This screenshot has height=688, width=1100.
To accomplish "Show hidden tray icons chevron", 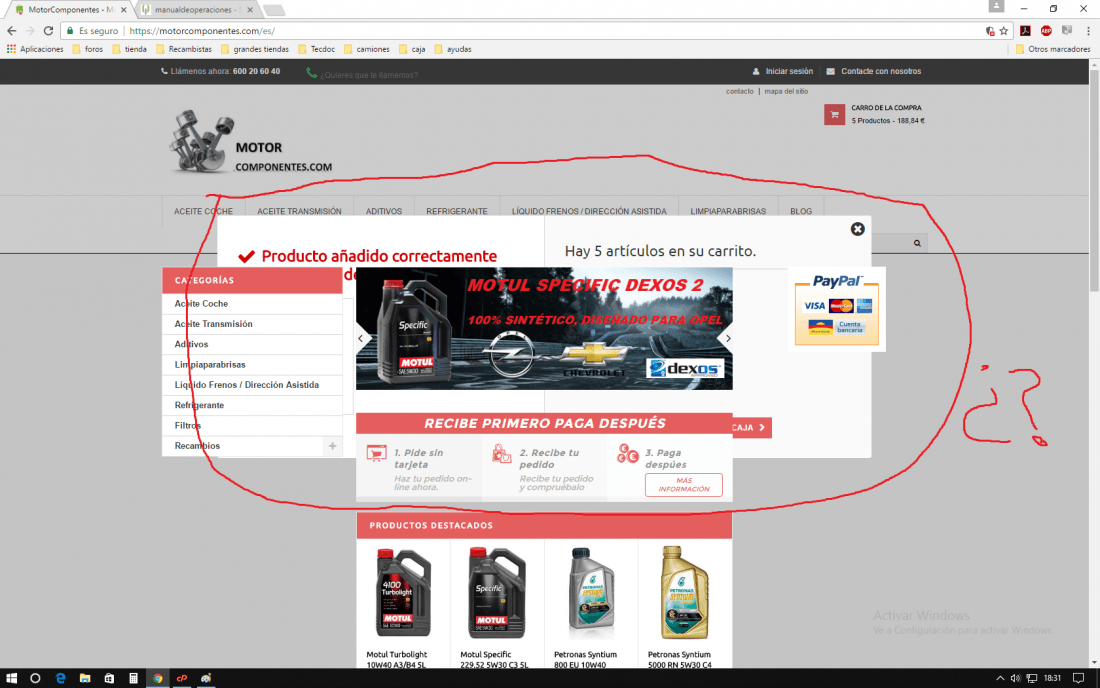I will point(1000,678).
